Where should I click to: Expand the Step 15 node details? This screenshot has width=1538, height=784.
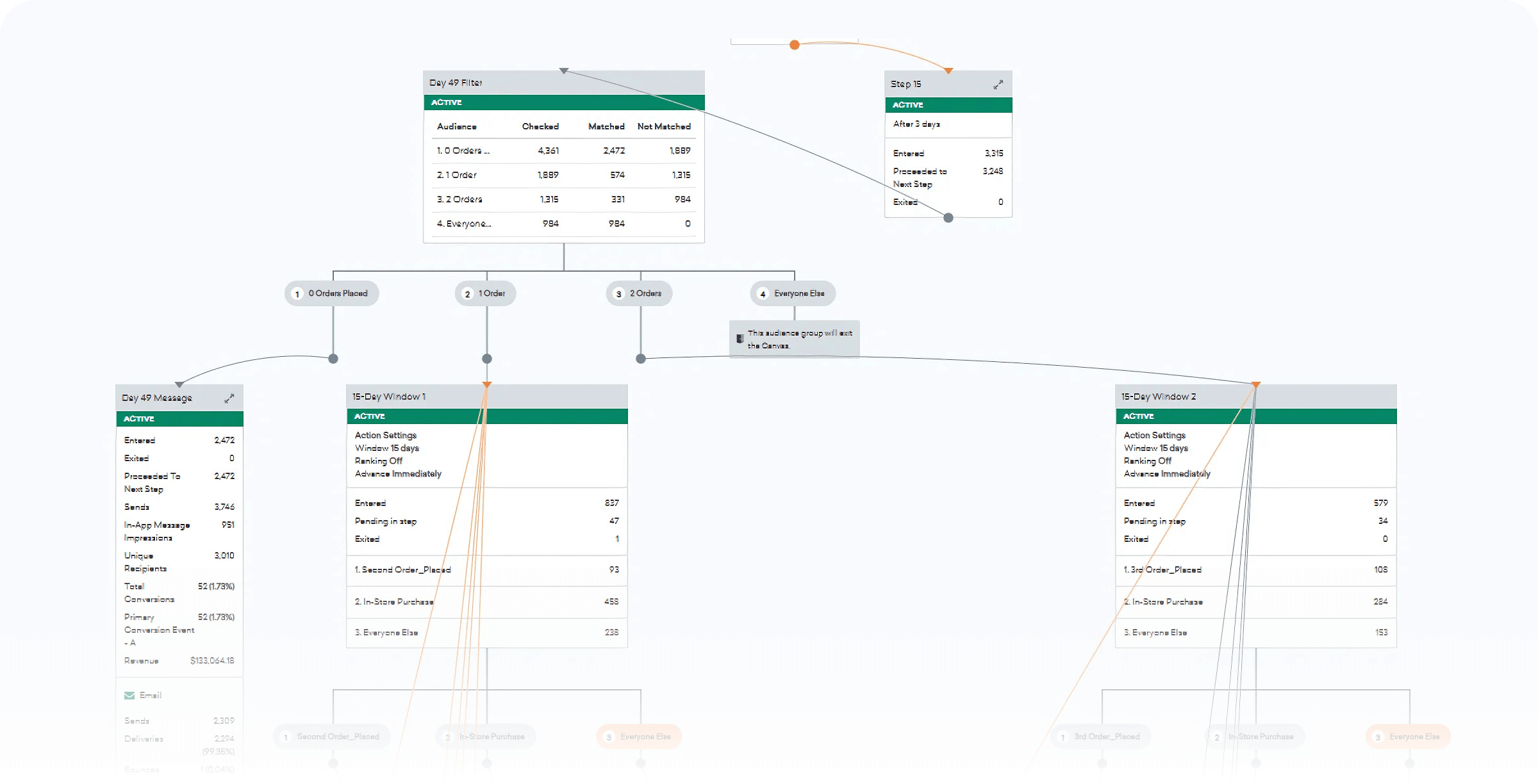tap(998, 83)
